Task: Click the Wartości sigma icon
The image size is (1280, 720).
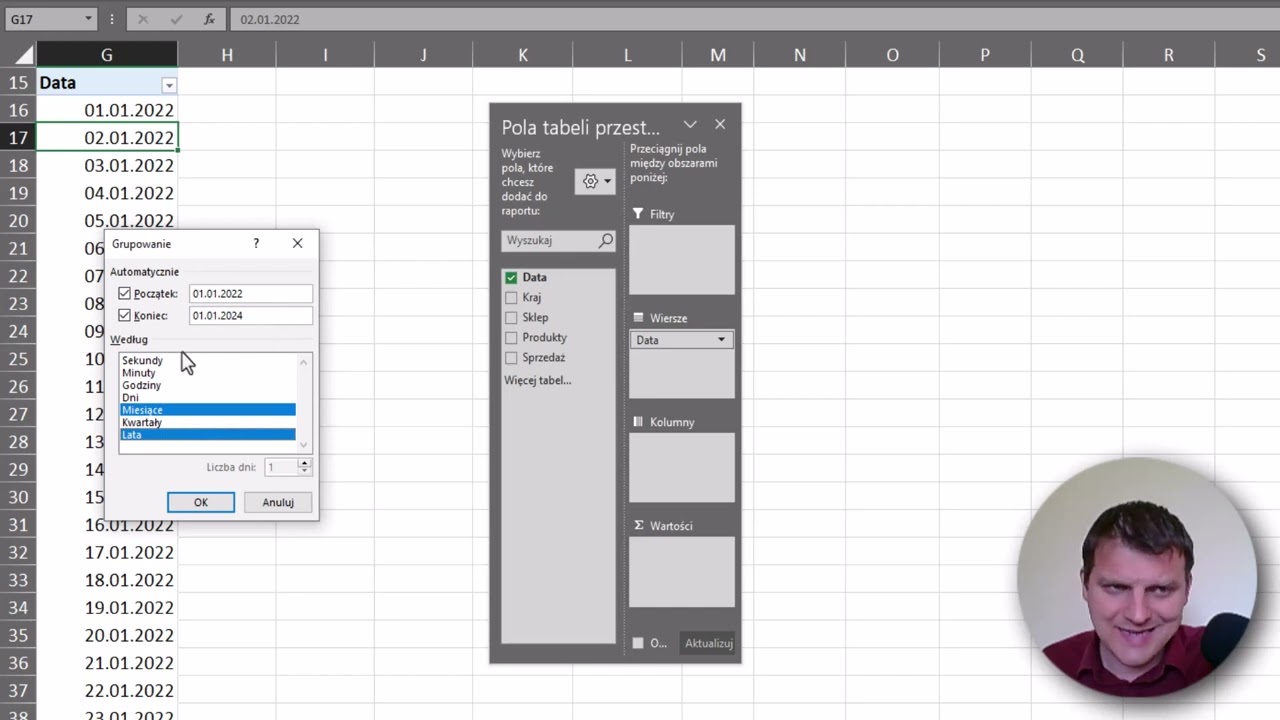Action: tap(638, 525)
